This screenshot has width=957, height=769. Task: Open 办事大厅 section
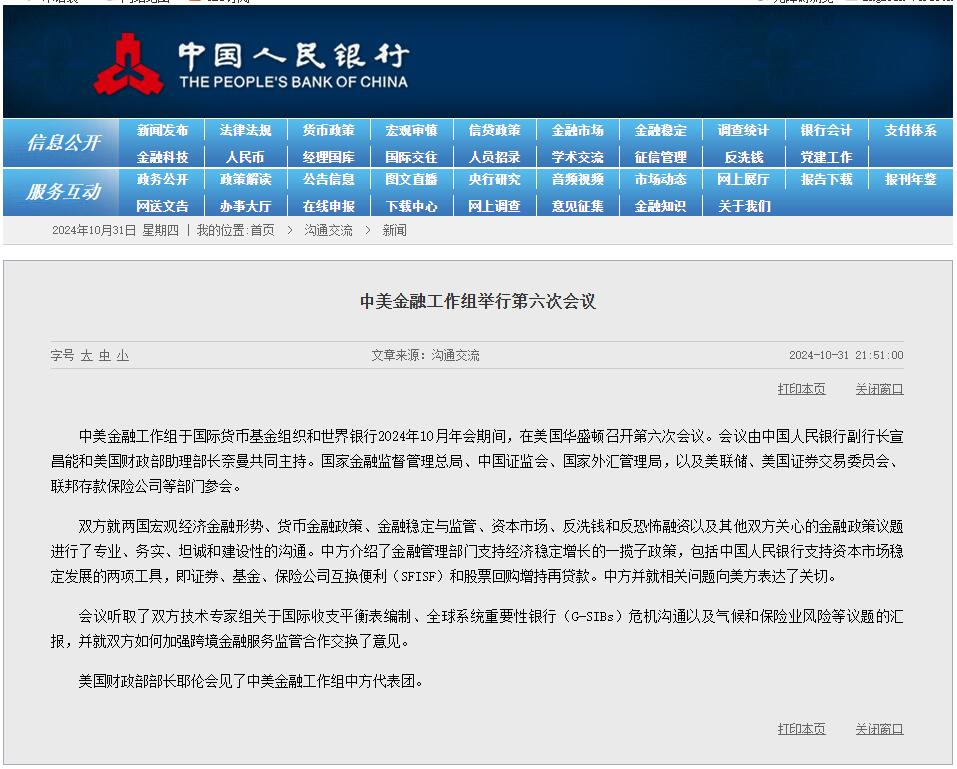[245, 206]
